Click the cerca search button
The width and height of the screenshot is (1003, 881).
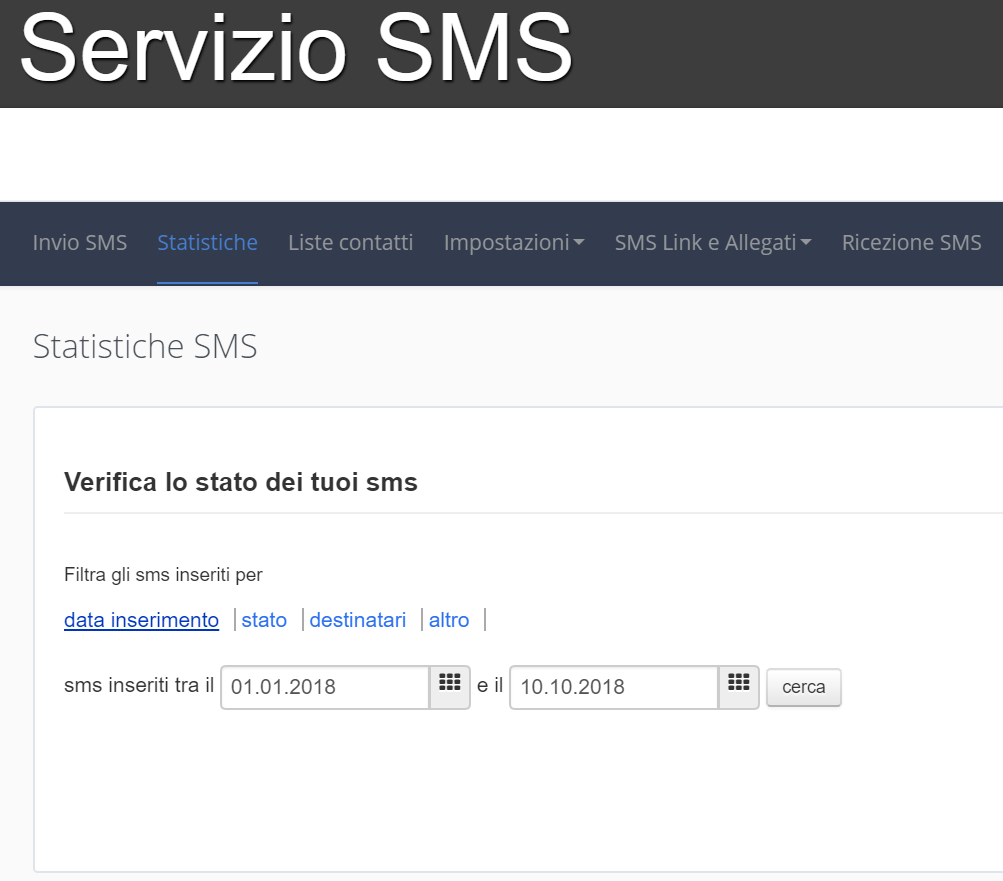pyautogui.click(x=803, y=687)
